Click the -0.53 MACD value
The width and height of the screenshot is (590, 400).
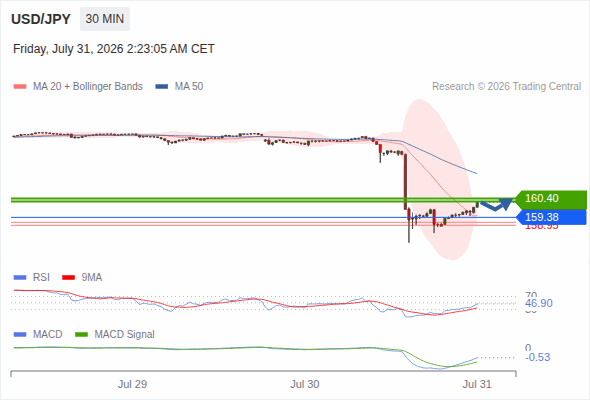click(x=538, y=357)
